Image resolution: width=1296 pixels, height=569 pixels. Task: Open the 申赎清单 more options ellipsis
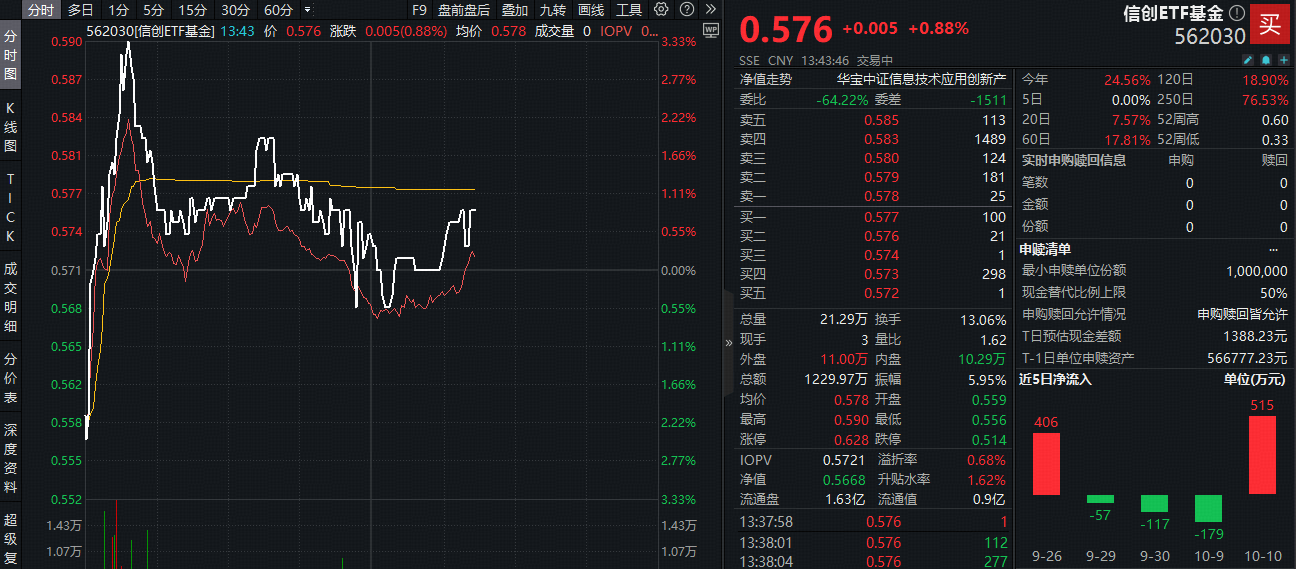tap(1273, 249)
